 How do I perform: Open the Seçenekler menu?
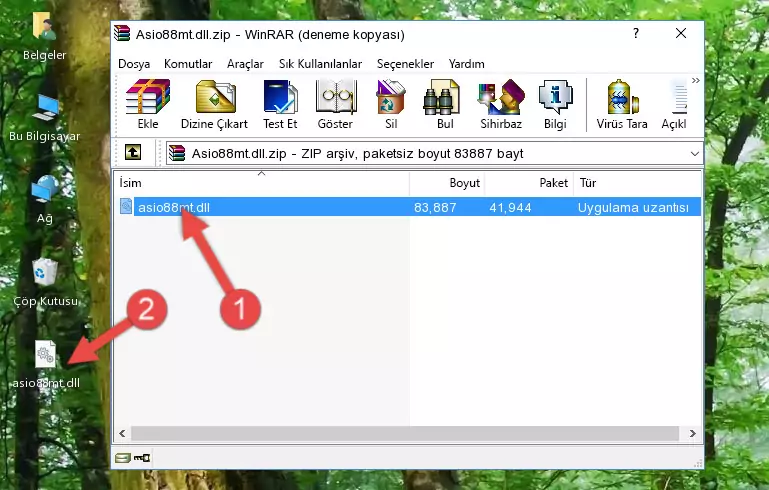(405, 64)
